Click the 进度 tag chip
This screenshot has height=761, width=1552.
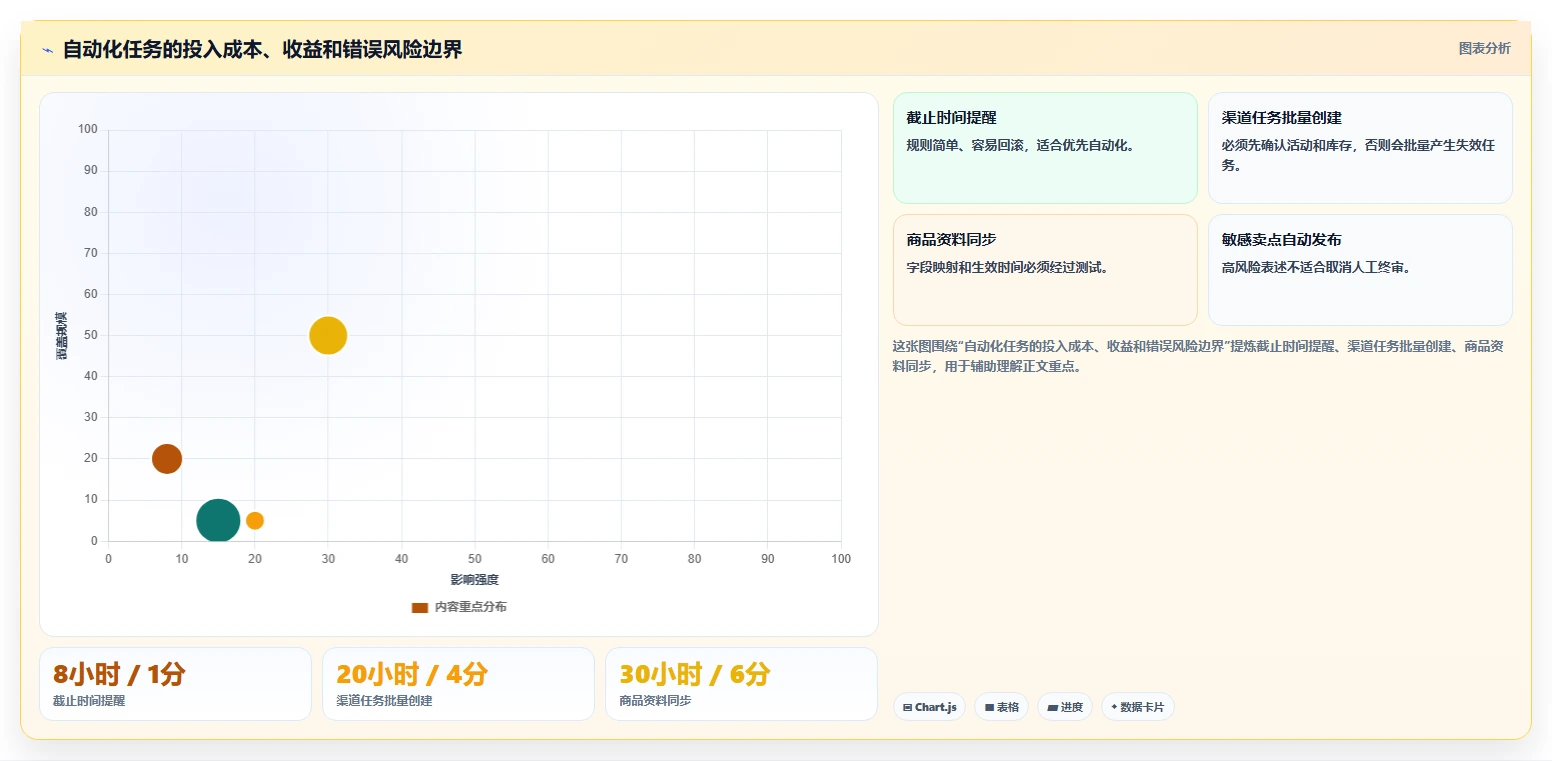coord(1065,707)
